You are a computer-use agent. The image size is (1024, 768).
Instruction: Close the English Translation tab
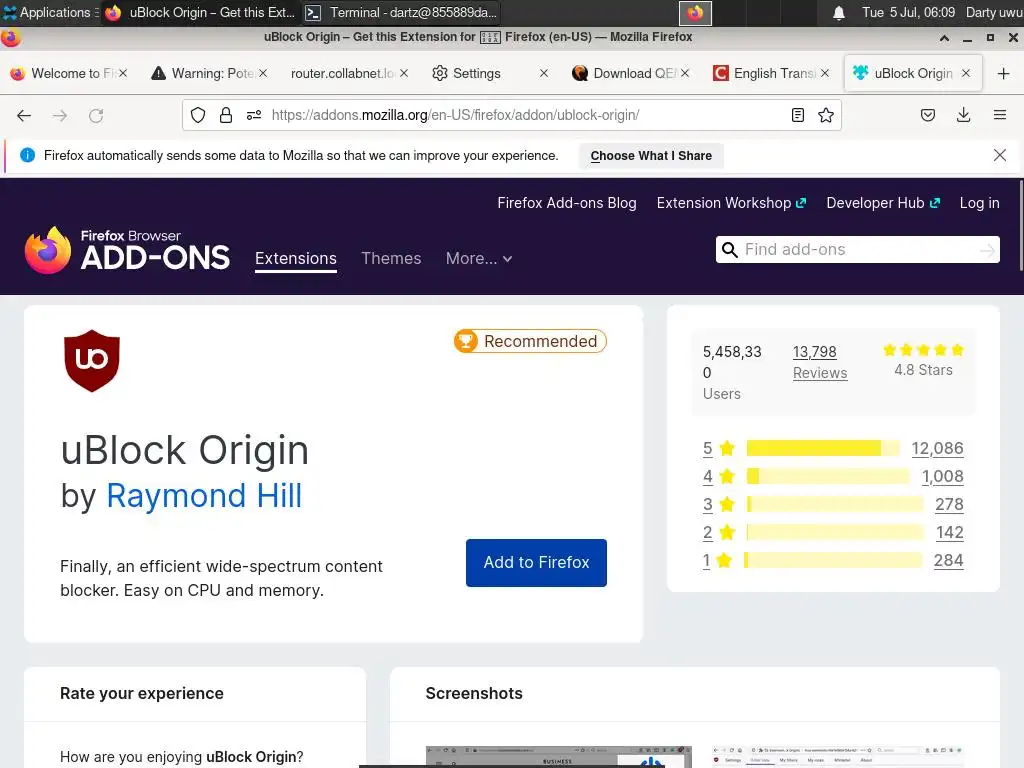tap(825, 73)
